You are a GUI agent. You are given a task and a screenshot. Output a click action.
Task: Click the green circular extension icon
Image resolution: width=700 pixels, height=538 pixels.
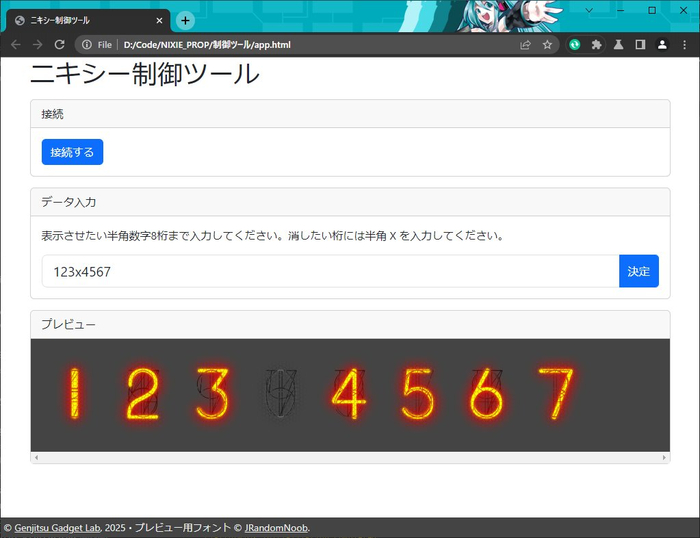575,45
